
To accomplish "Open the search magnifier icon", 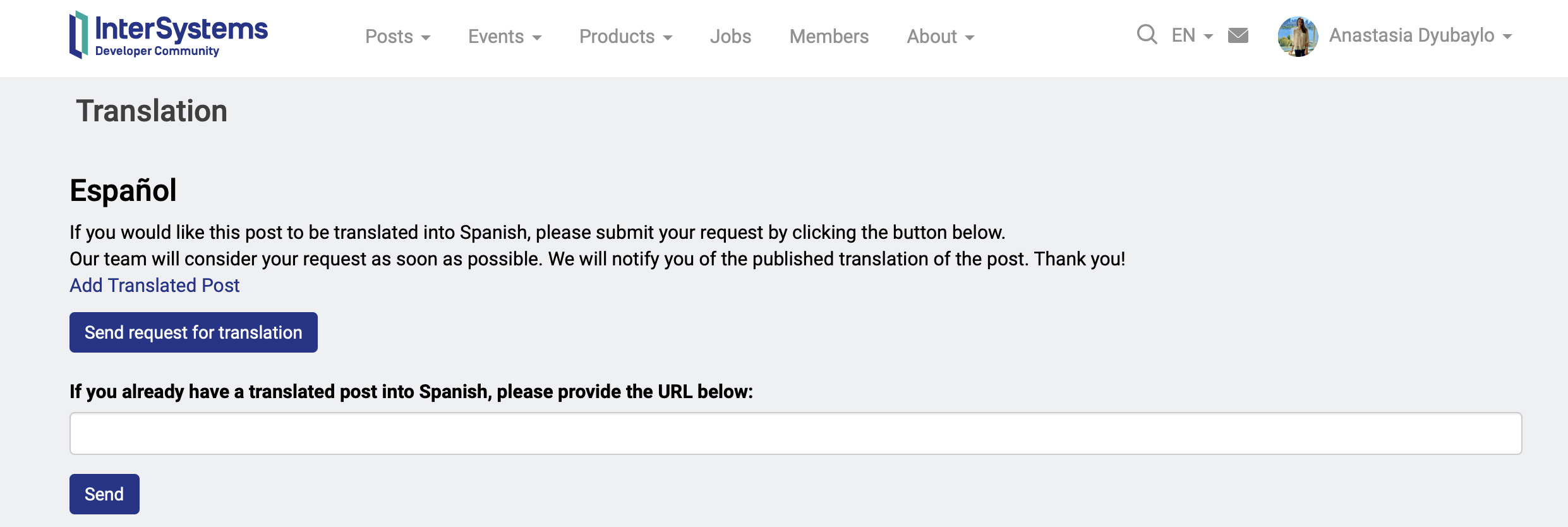I will pyautogui.click(x=1147, y=35).
